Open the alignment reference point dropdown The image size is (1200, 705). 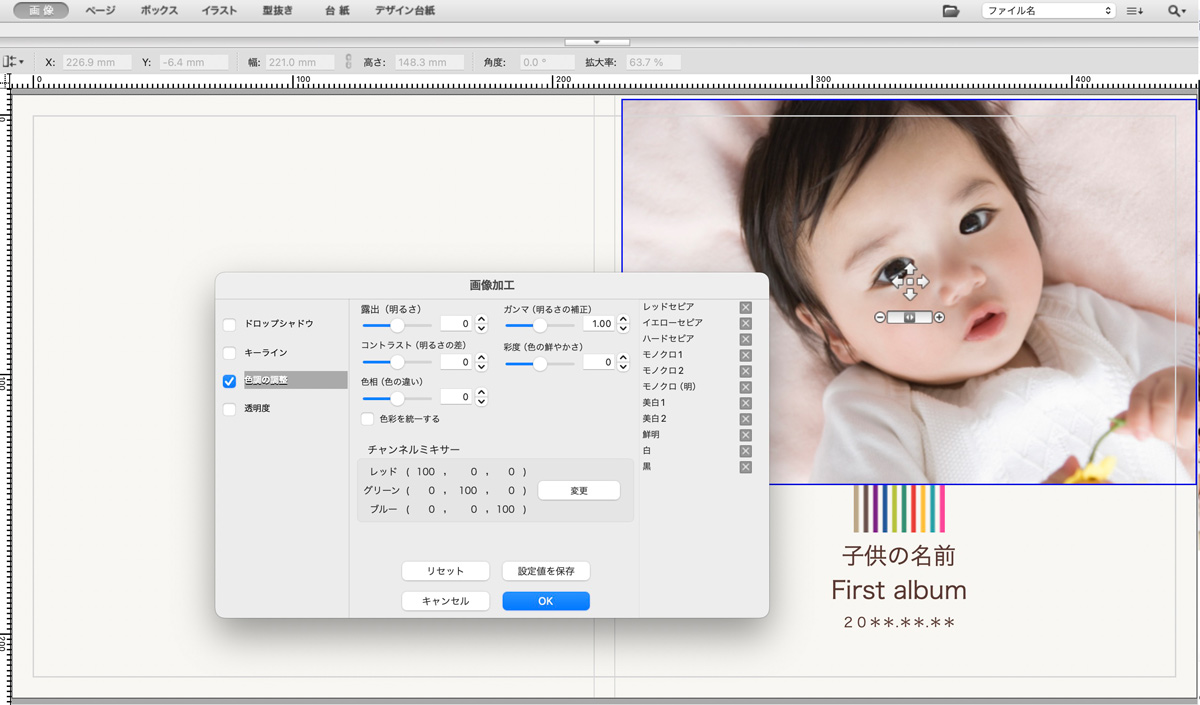[13, 62]
